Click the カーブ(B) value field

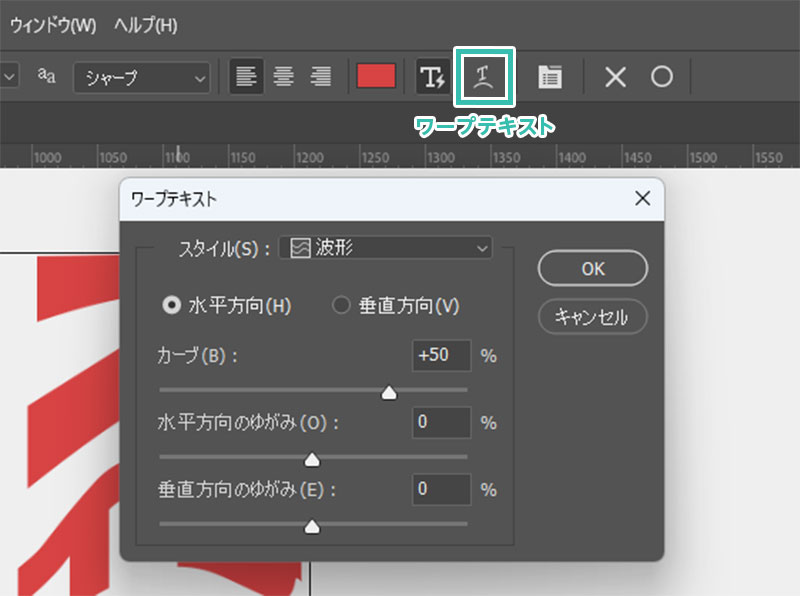pyautogui.click(x=441, y=355)
